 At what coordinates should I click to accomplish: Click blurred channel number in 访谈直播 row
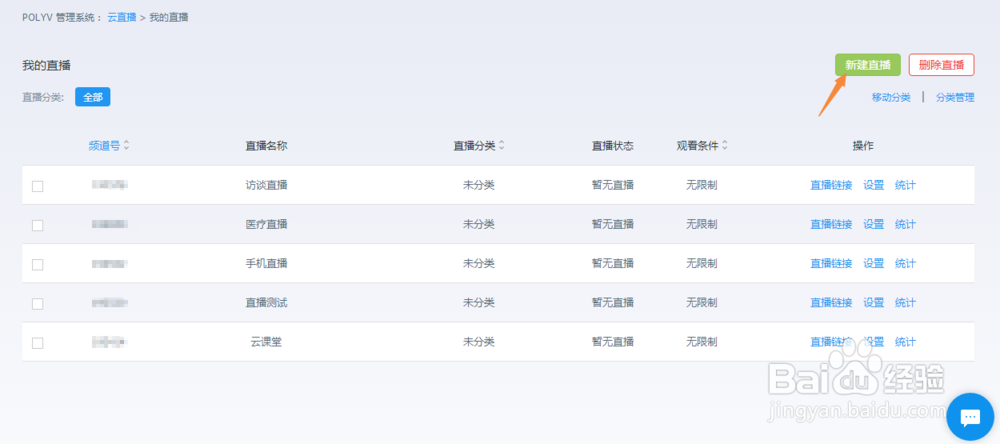(110, 185)
